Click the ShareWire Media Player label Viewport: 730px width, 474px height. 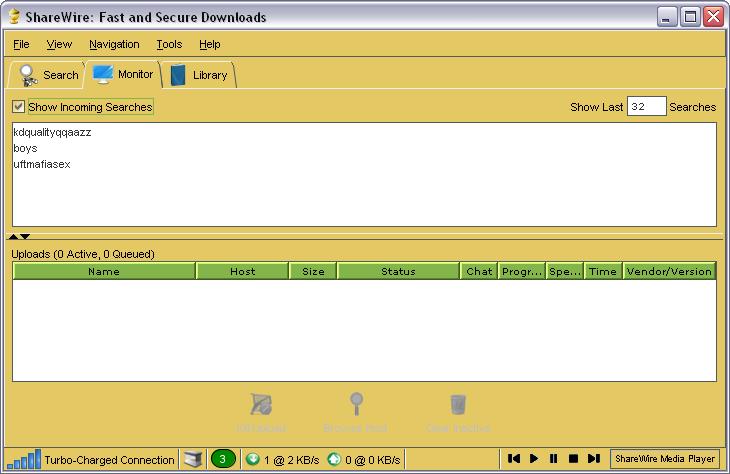[665, 459]
